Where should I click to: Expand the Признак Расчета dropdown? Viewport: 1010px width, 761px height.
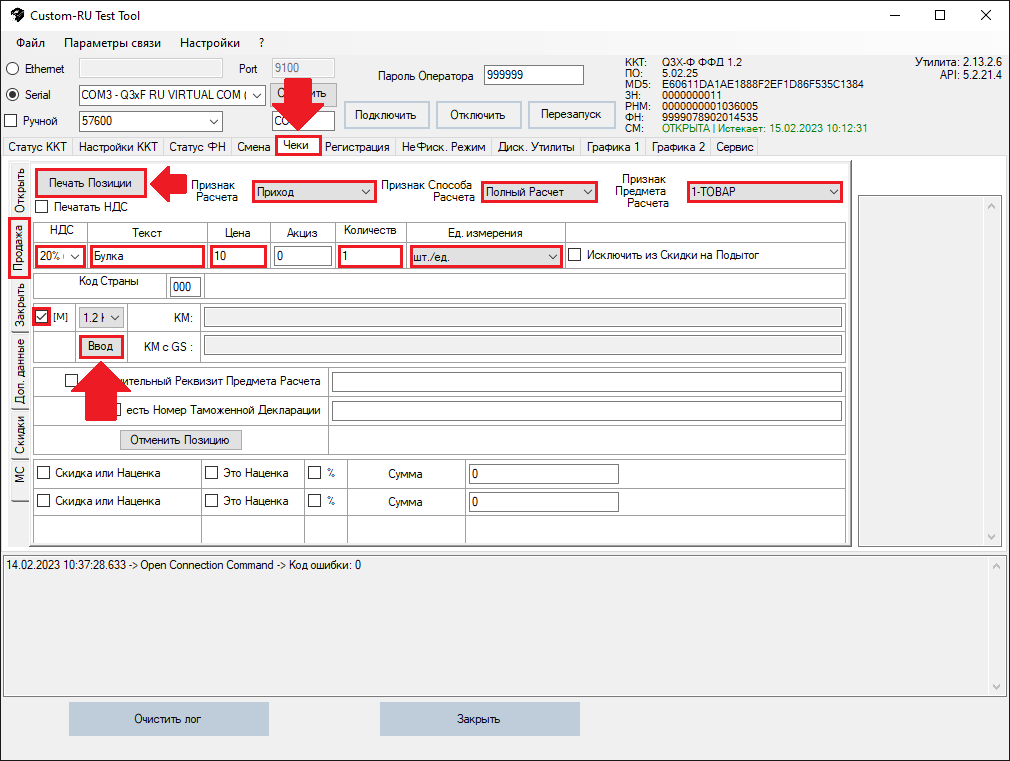pyautogui.click(x=313, y=191)
